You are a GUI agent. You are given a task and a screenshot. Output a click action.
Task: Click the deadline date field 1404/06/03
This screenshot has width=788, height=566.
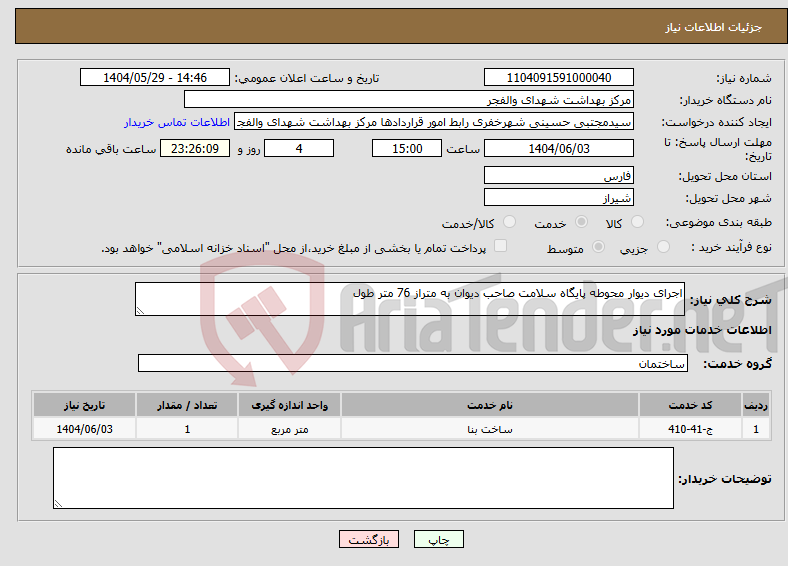(558, 148)
